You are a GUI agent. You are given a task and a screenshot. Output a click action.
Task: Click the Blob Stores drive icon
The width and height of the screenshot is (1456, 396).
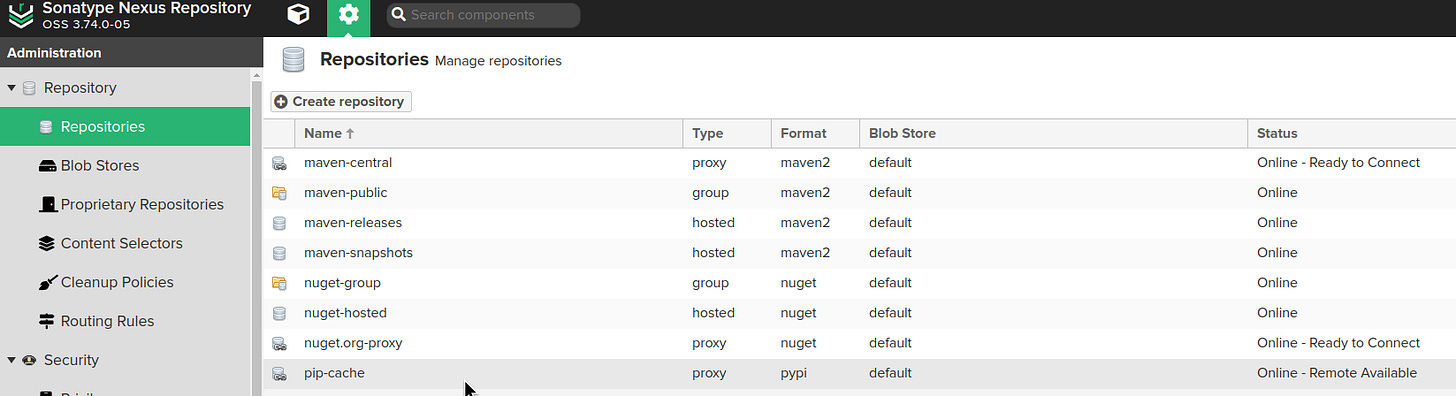46,166
